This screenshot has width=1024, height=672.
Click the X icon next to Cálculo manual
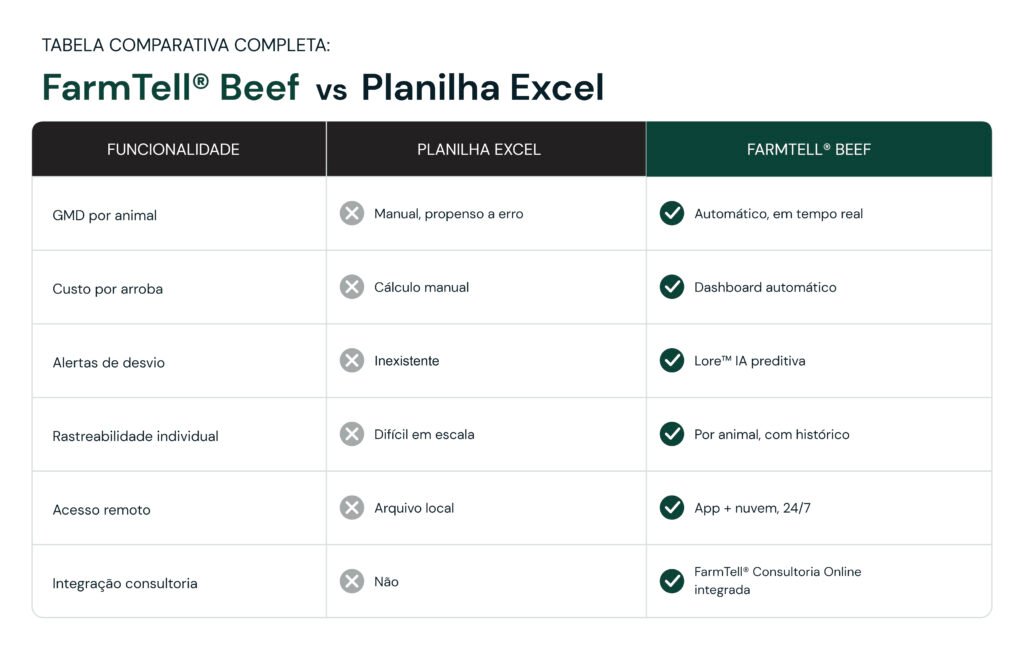point(351,287)
